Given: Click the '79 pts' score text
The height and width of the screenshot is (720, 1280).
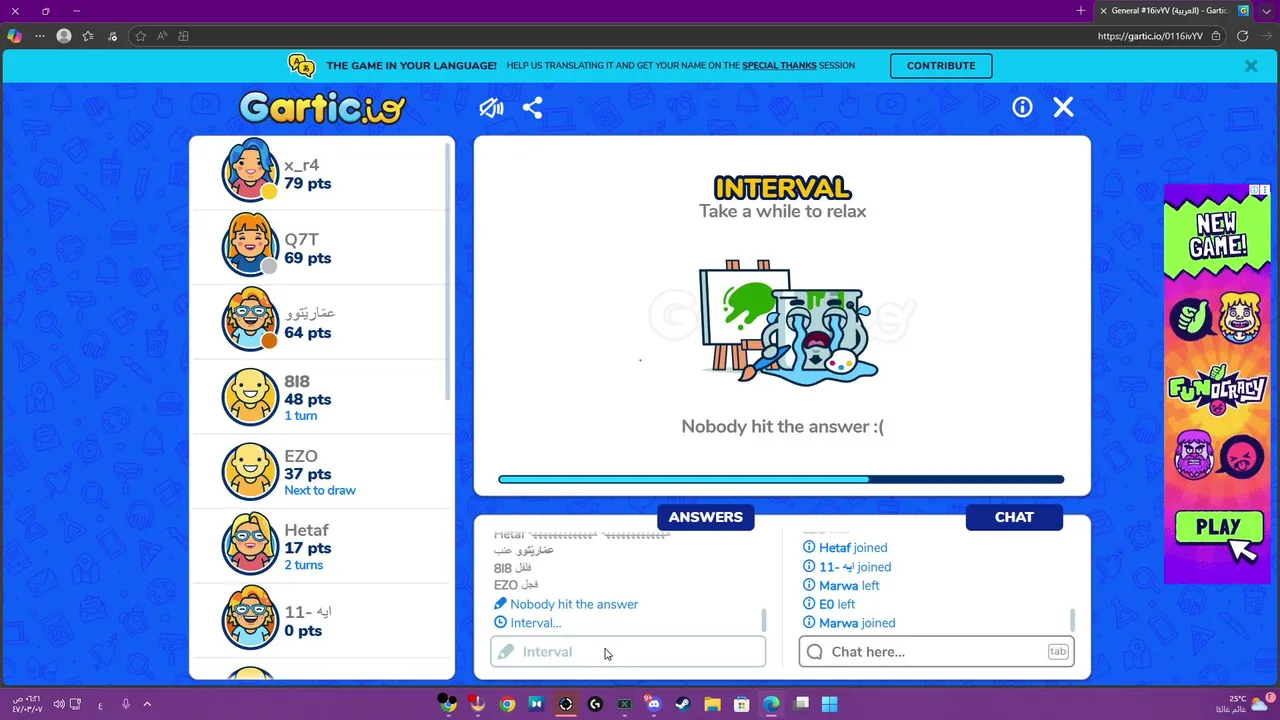Looking at the screenshot, I should (x=308, y=184).
